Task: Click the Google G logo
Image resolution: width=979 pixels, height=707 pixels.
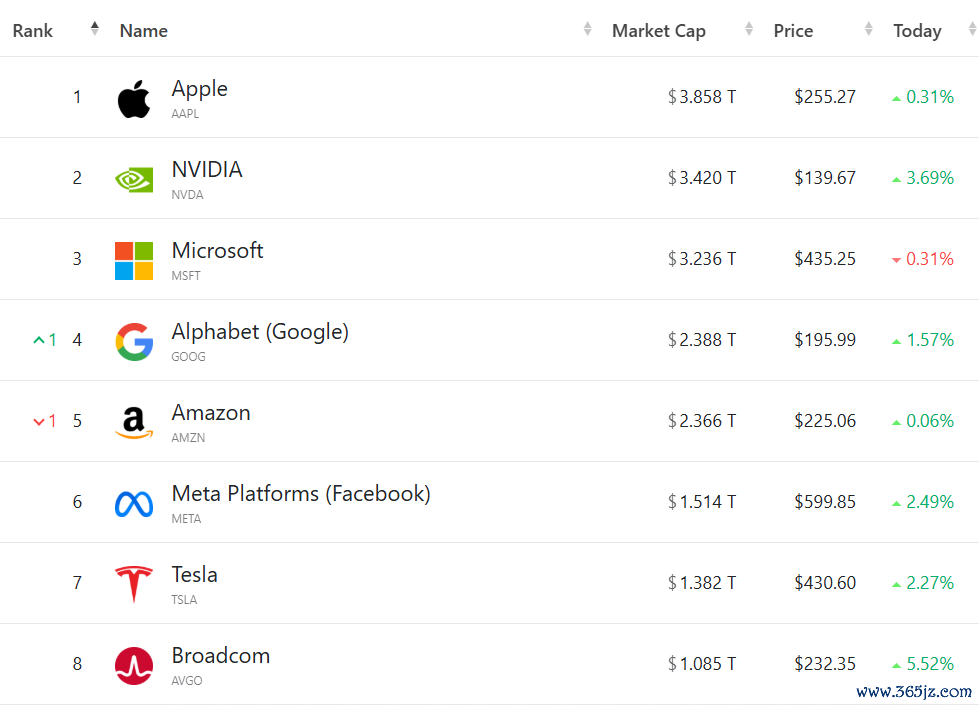Action: pyautogui.click(x=134, y=342)
